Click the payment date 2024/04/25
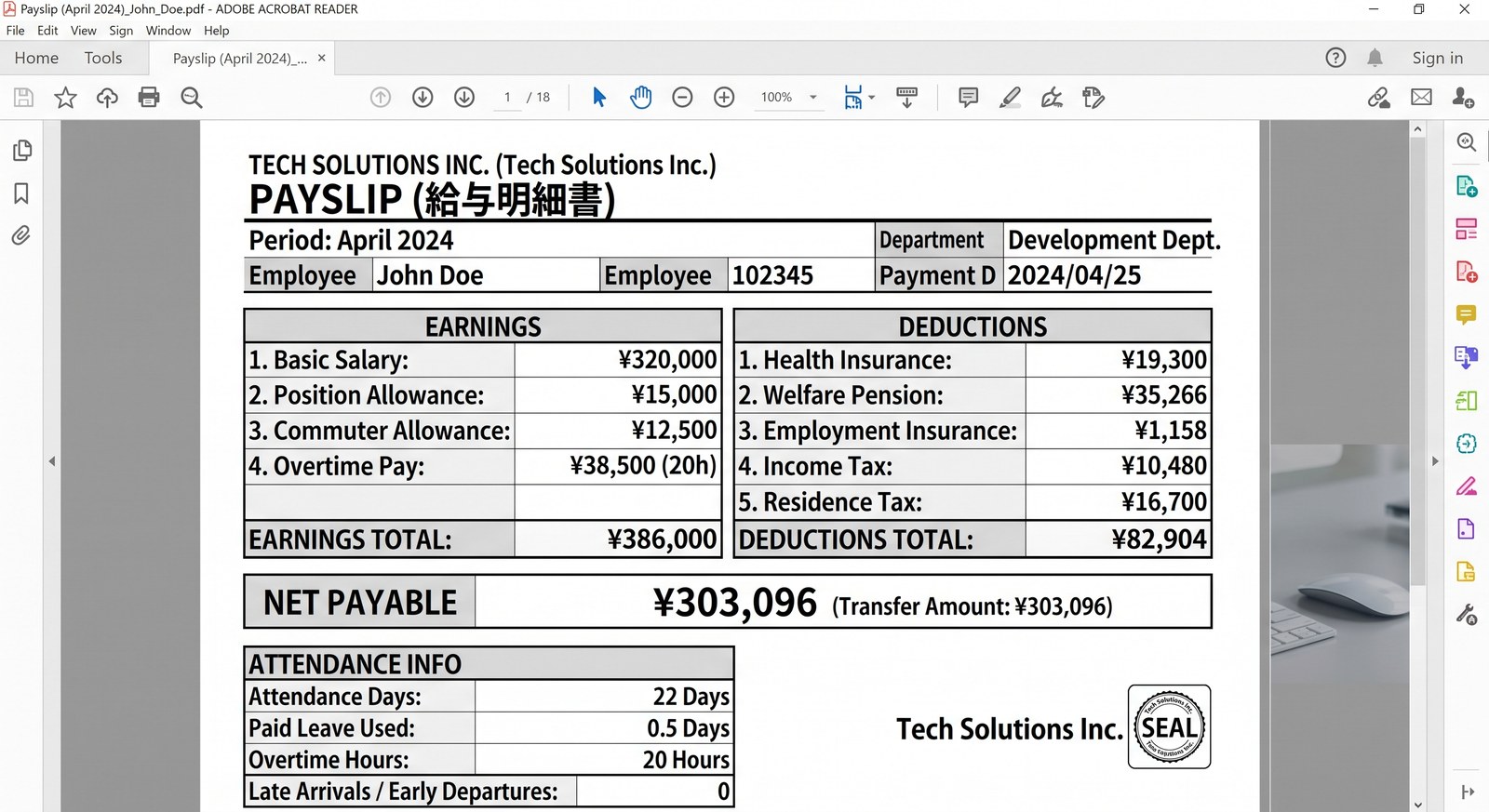 (1075, 275)
